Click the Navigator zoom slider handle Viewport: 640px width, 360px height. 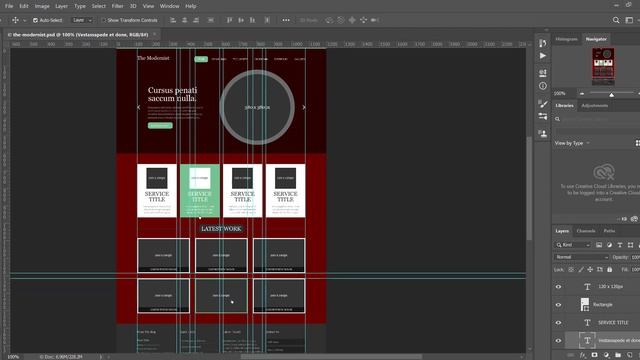pyautogui.click(x=611, y=95)
